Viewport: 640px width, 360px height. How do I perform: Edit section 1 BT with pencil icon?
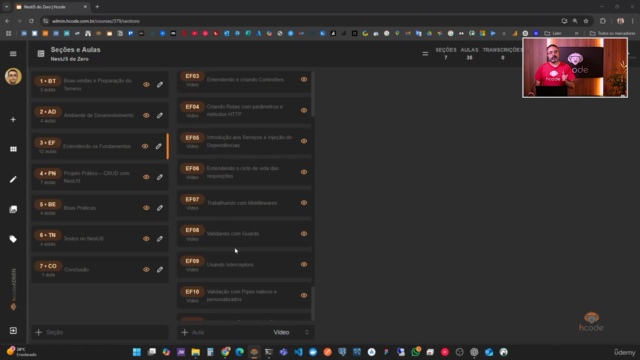click(160, 84)
